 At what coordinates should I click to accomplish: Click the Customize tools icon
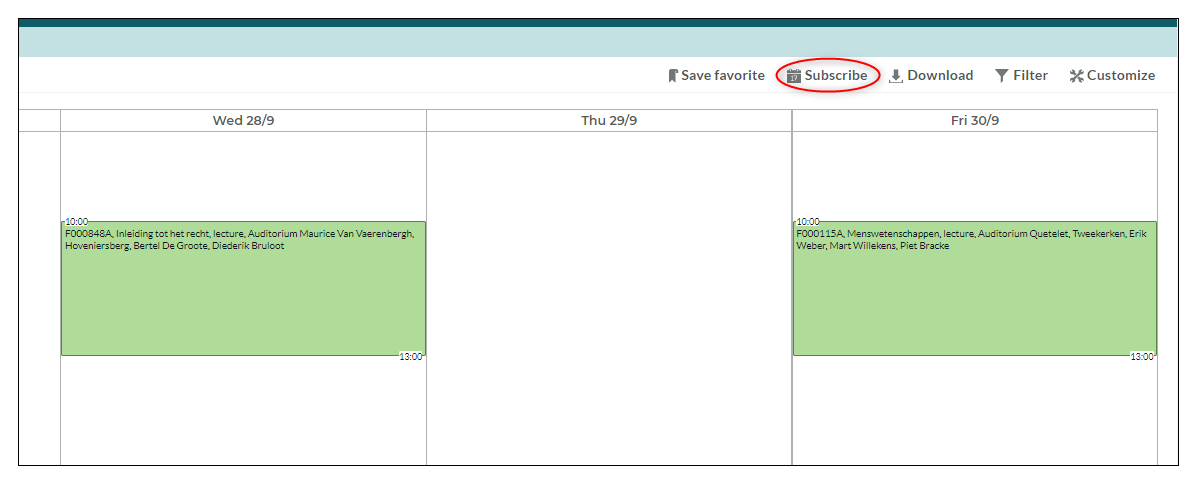1076,76
